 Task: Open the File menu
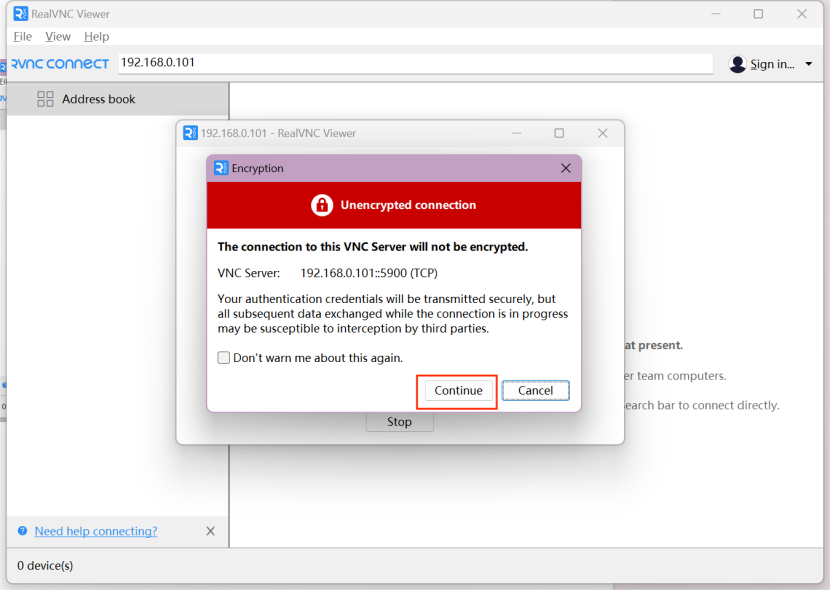point(22,37)
